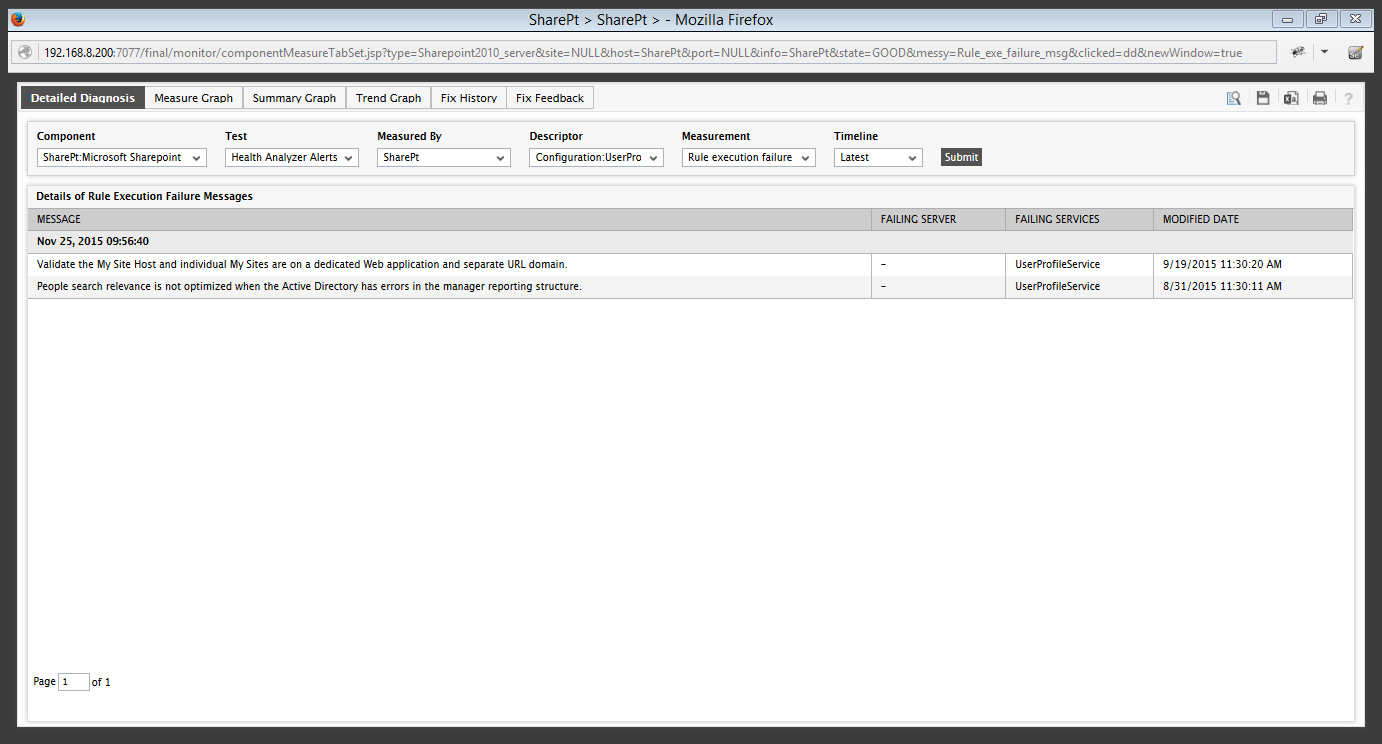
Task: Click the globe site-identity icon in the address bar
Action: coord(26,52)
